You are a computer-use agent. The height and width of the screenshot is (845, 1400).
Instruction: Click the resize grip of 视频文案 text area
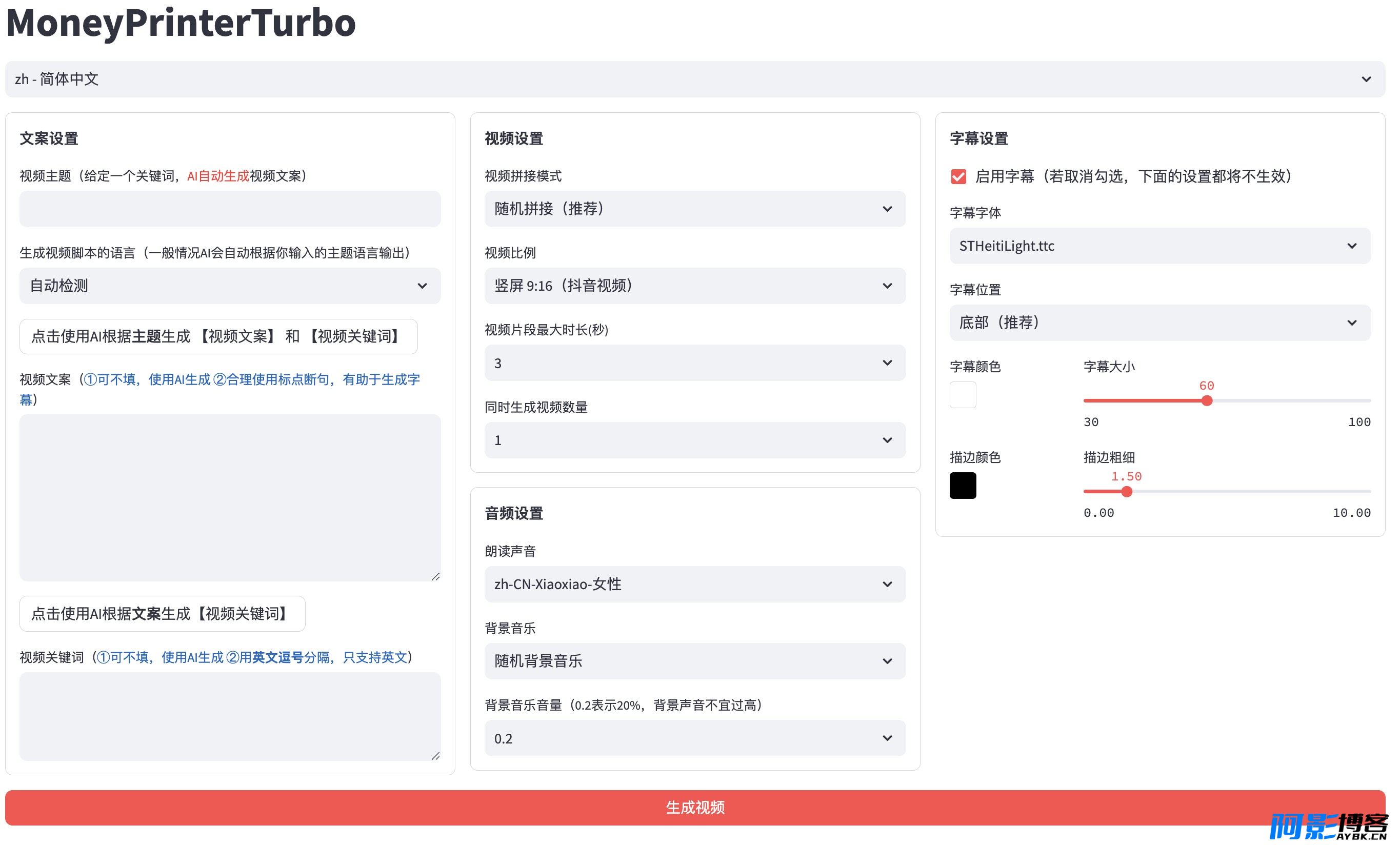pos(436,576)
